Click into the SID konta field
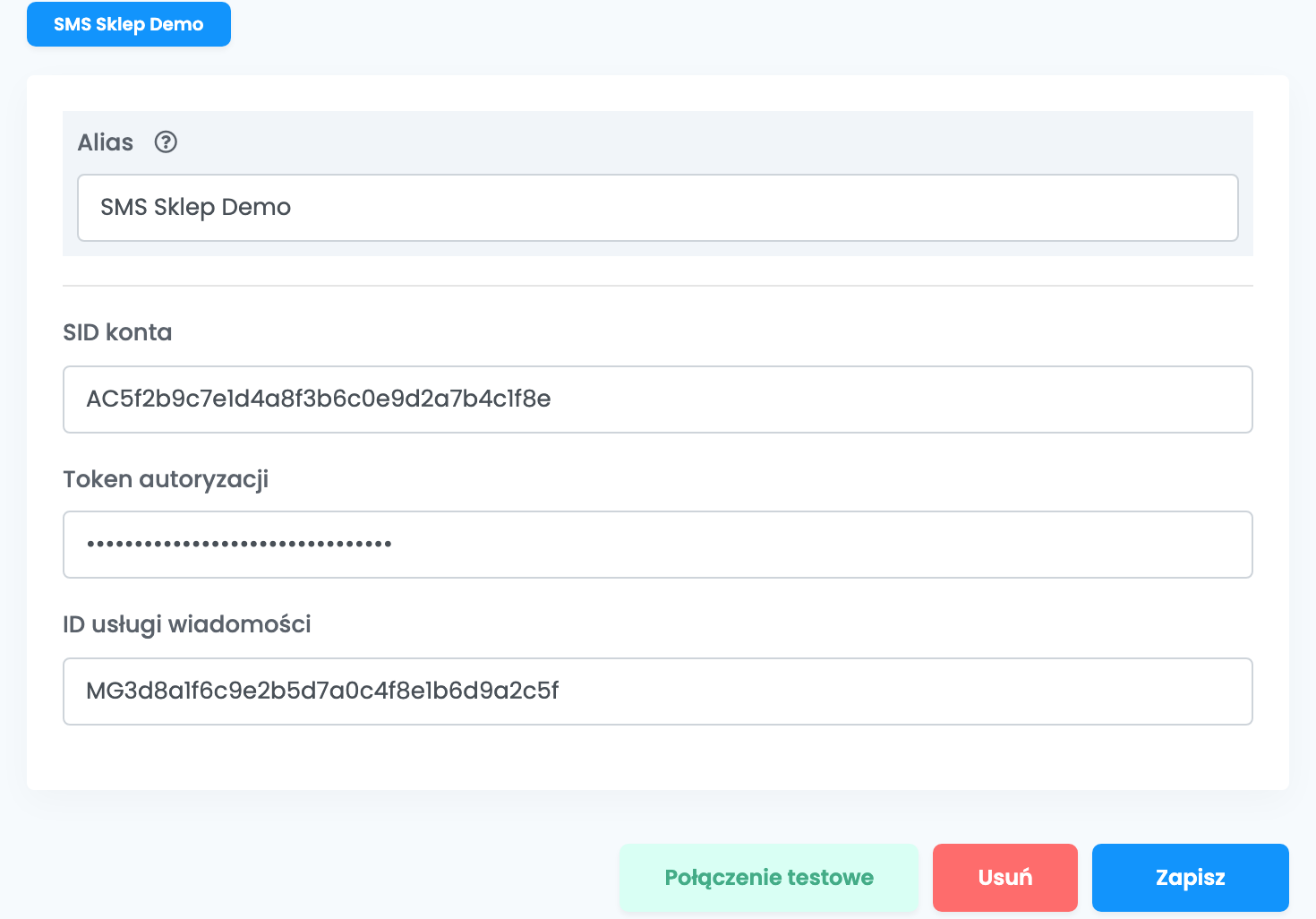Screen dimensions: 1316x919 pyautogui.click(x=658, y=399)
